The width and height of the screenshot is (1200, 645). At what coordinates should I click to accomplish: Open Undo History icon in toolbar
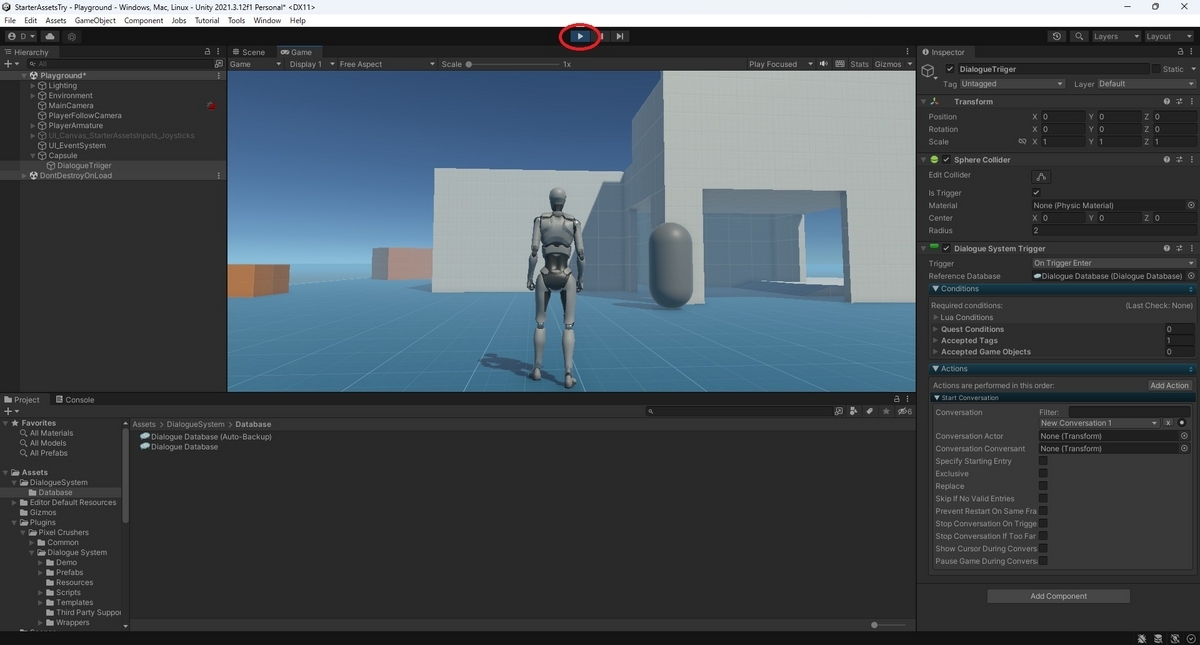tap(1057, 36)
